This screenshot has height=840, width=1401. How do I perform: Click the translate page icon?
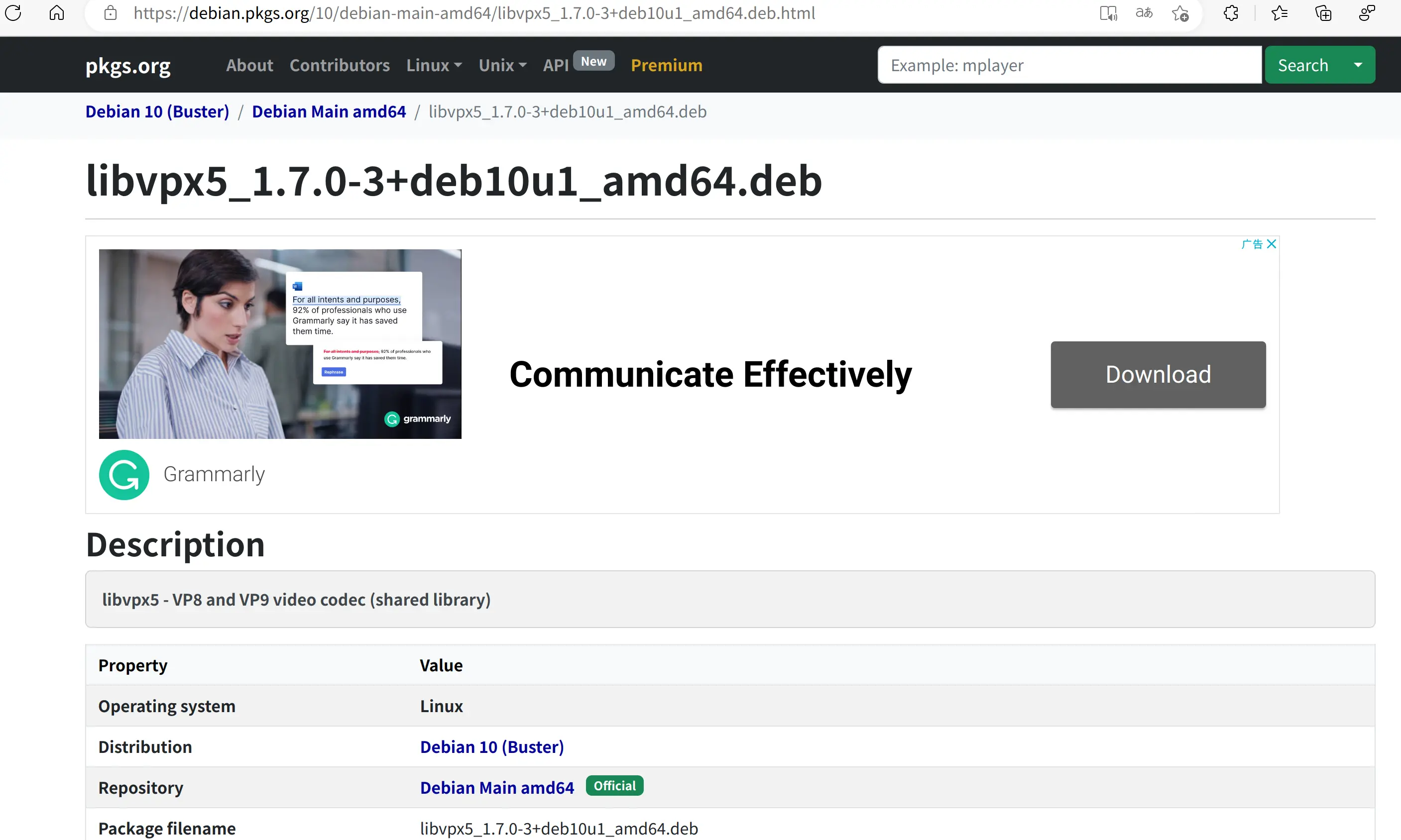[1144, 13]
